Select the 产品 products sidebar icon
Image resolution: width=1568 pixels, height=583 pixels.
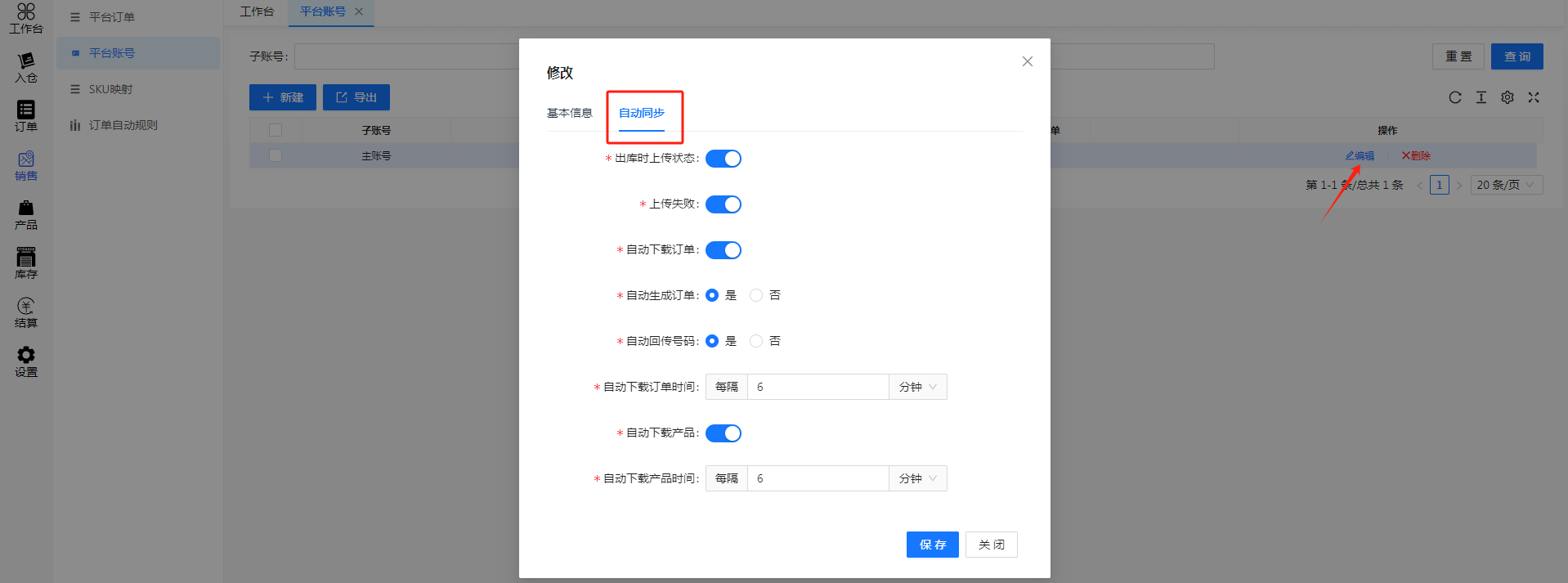[26, 214]
